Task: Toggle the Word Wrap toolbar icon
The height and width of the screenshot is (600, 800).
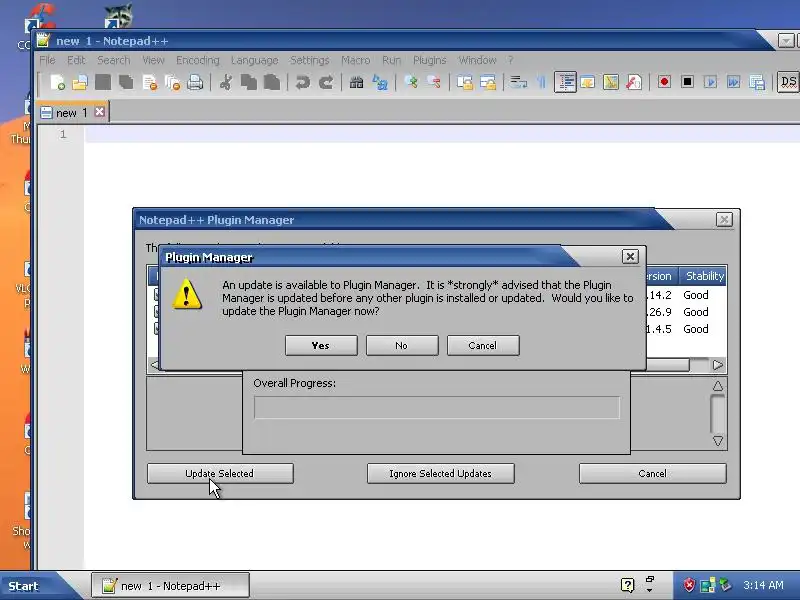Action: coord(518,82)
